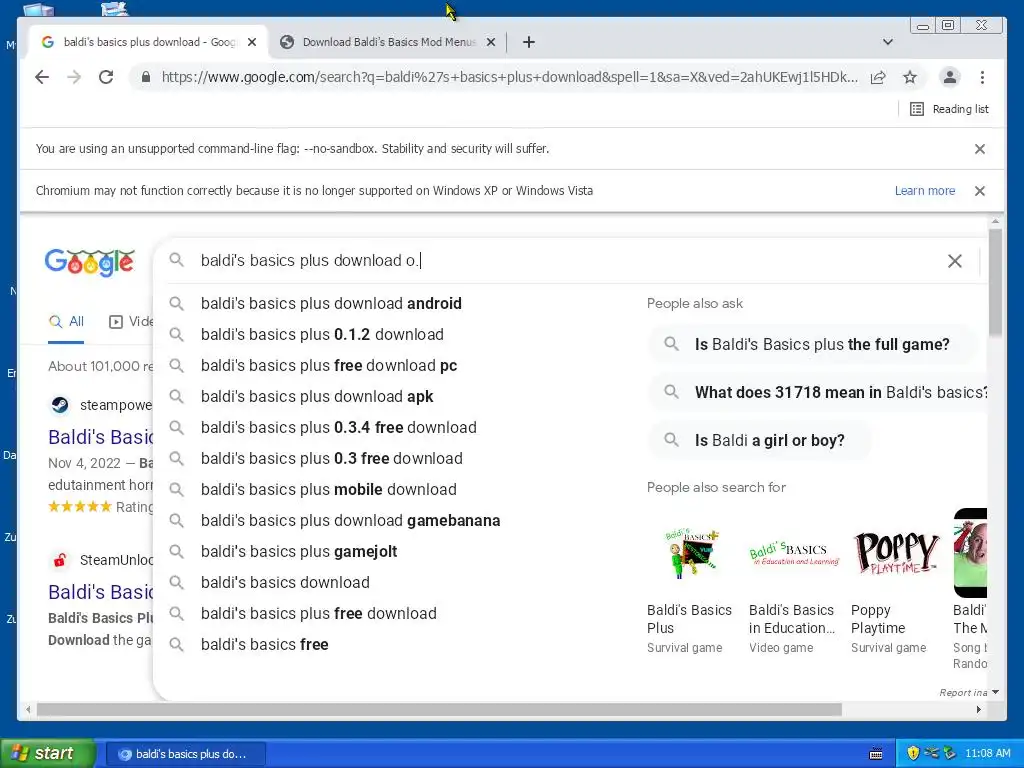Pick suggestion 'baldi's basics plus gamejolt'
The image size is (1024, 768).
298,552
